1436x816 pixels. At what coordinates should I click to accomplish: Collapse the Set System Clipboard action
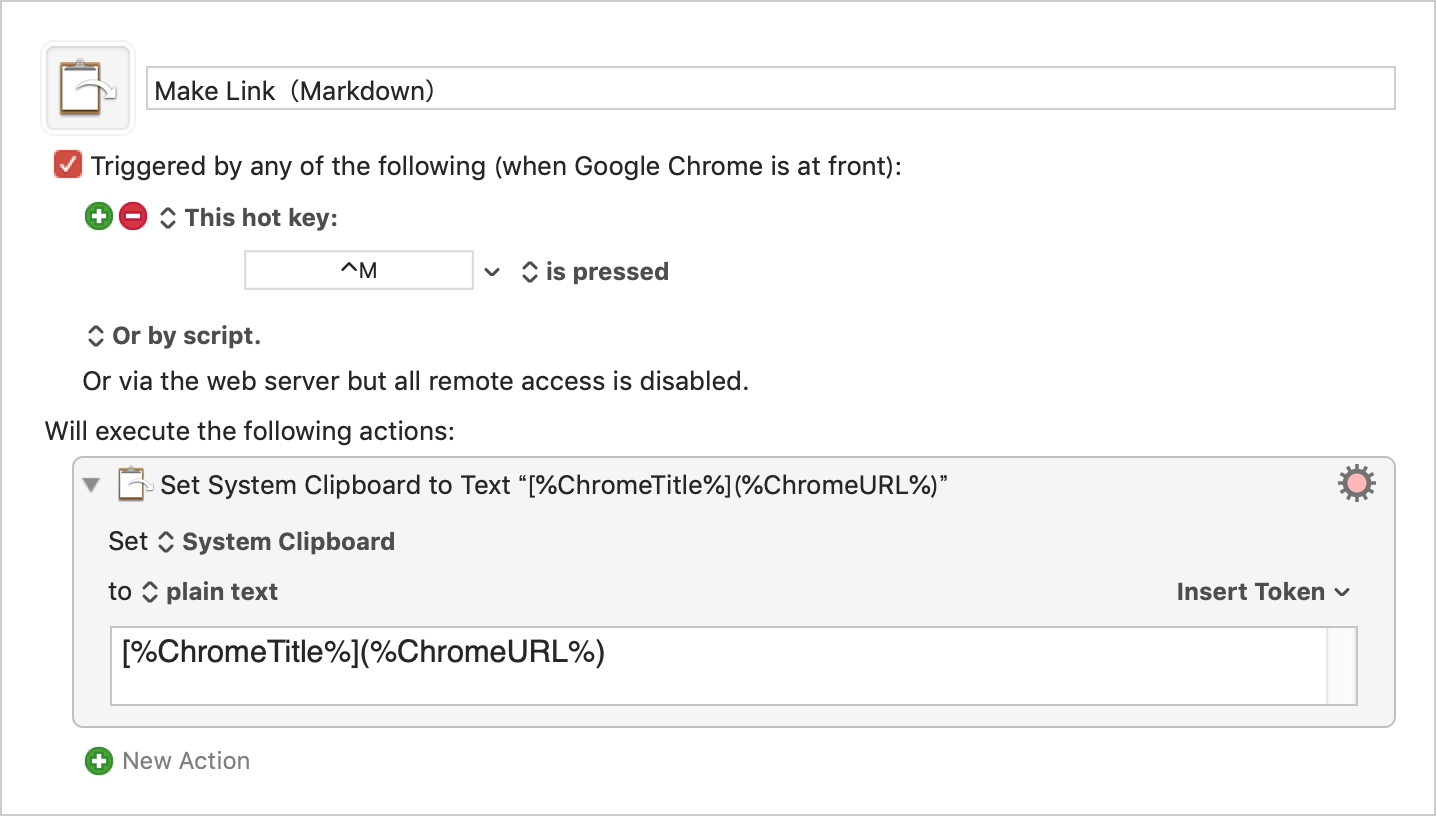coord(92,485)
